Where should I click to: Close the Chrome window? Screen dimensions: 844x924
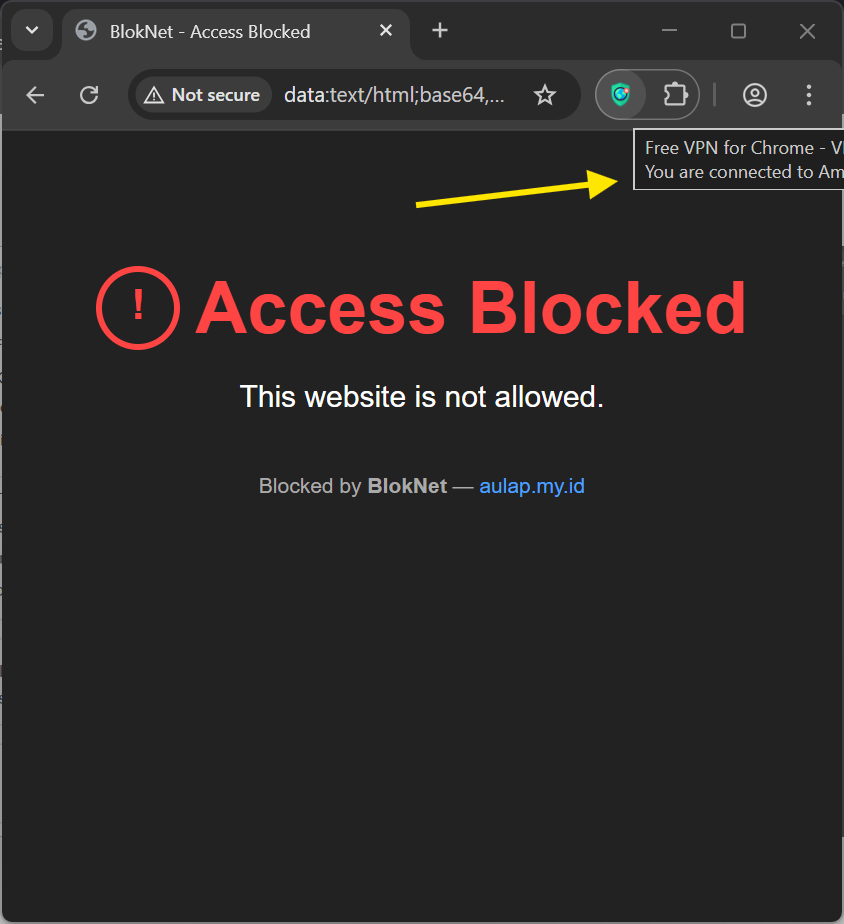click(807, 31)
